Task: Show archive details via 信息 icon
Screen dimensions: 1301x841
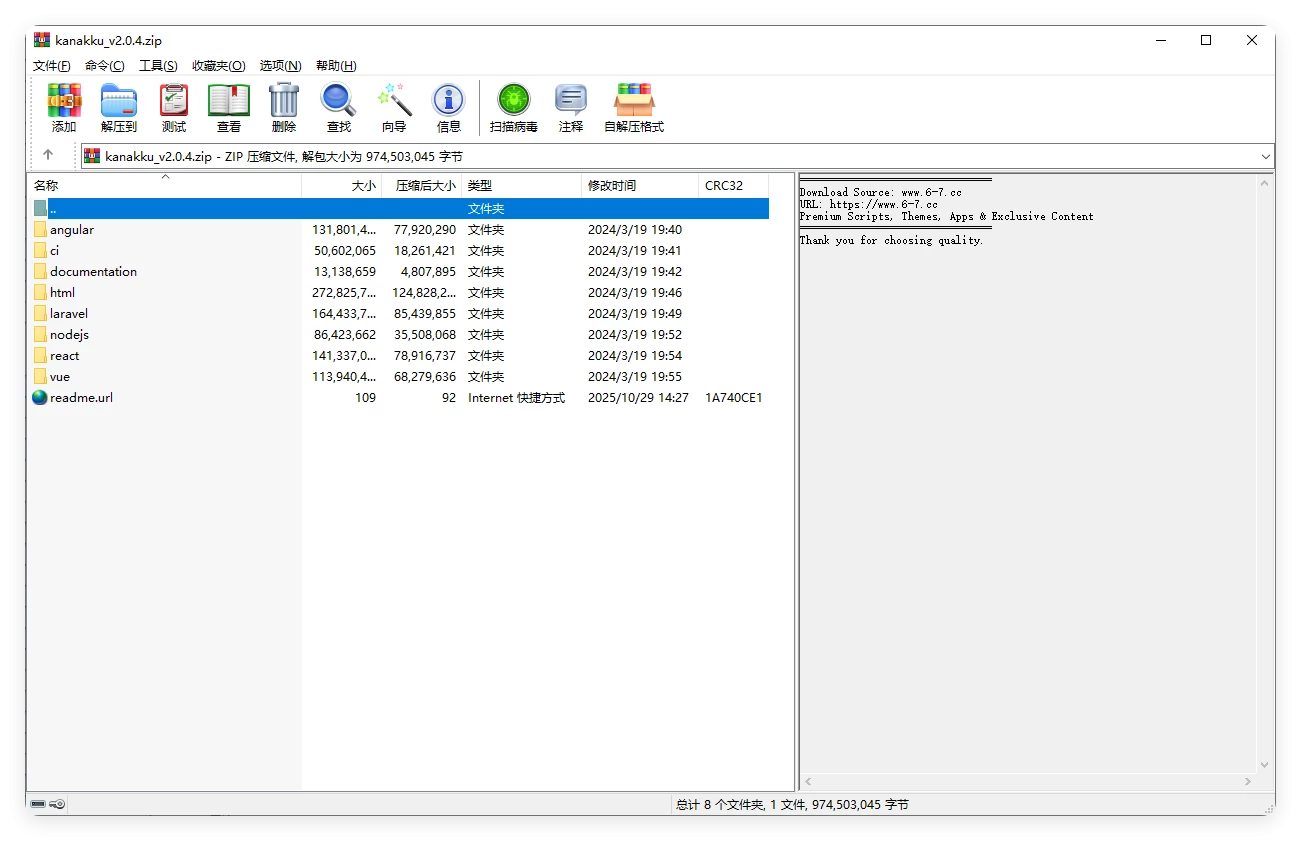Action: click(448, 107)
